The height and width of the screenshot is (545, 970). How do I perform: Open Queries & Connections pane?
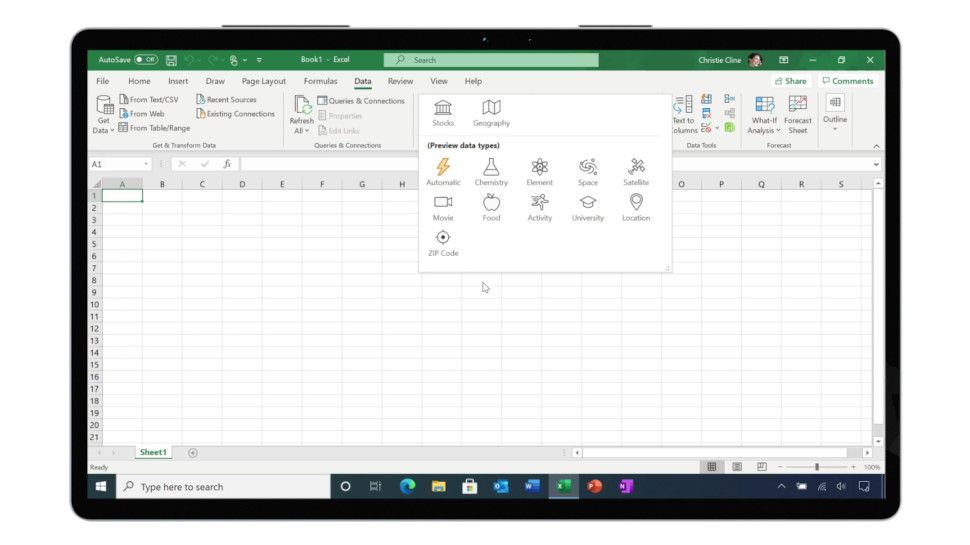click(x=361, y=100)
